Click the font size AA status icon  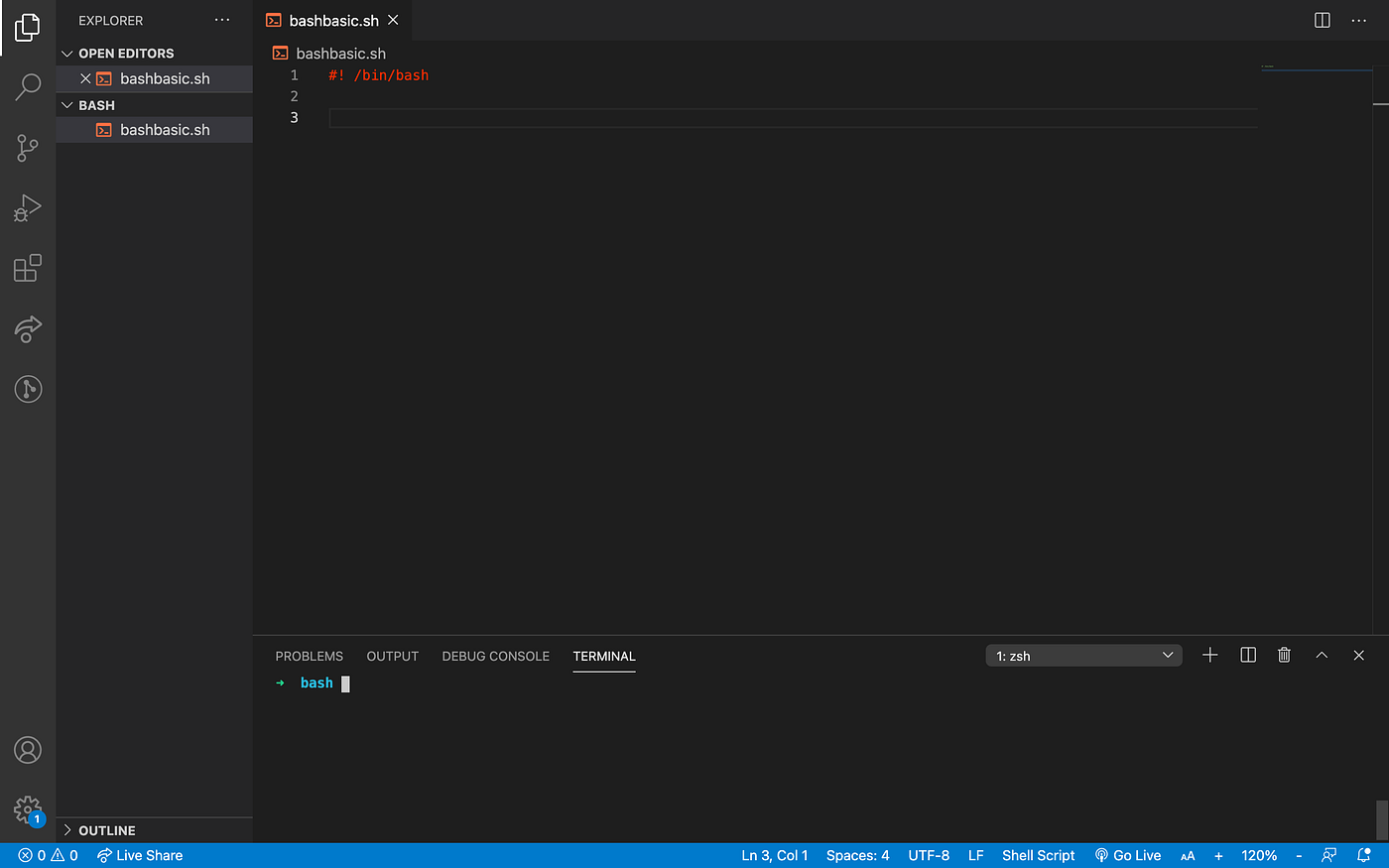tap(1188, 856)
